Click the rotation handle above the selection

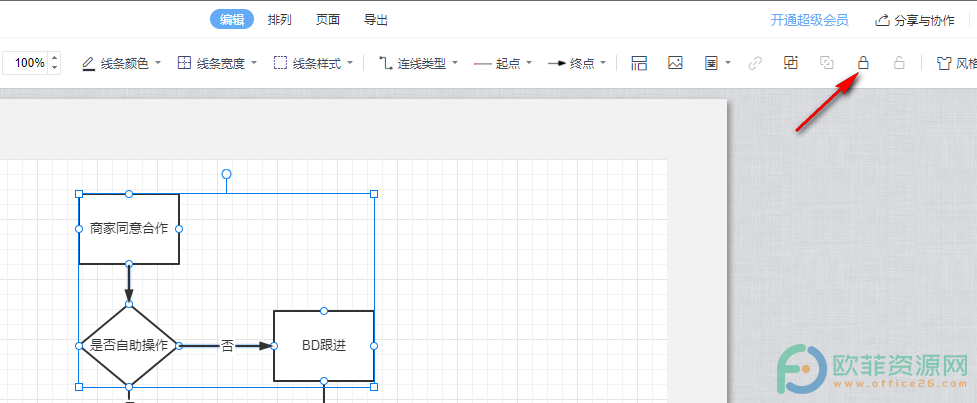tap(227, 173)
